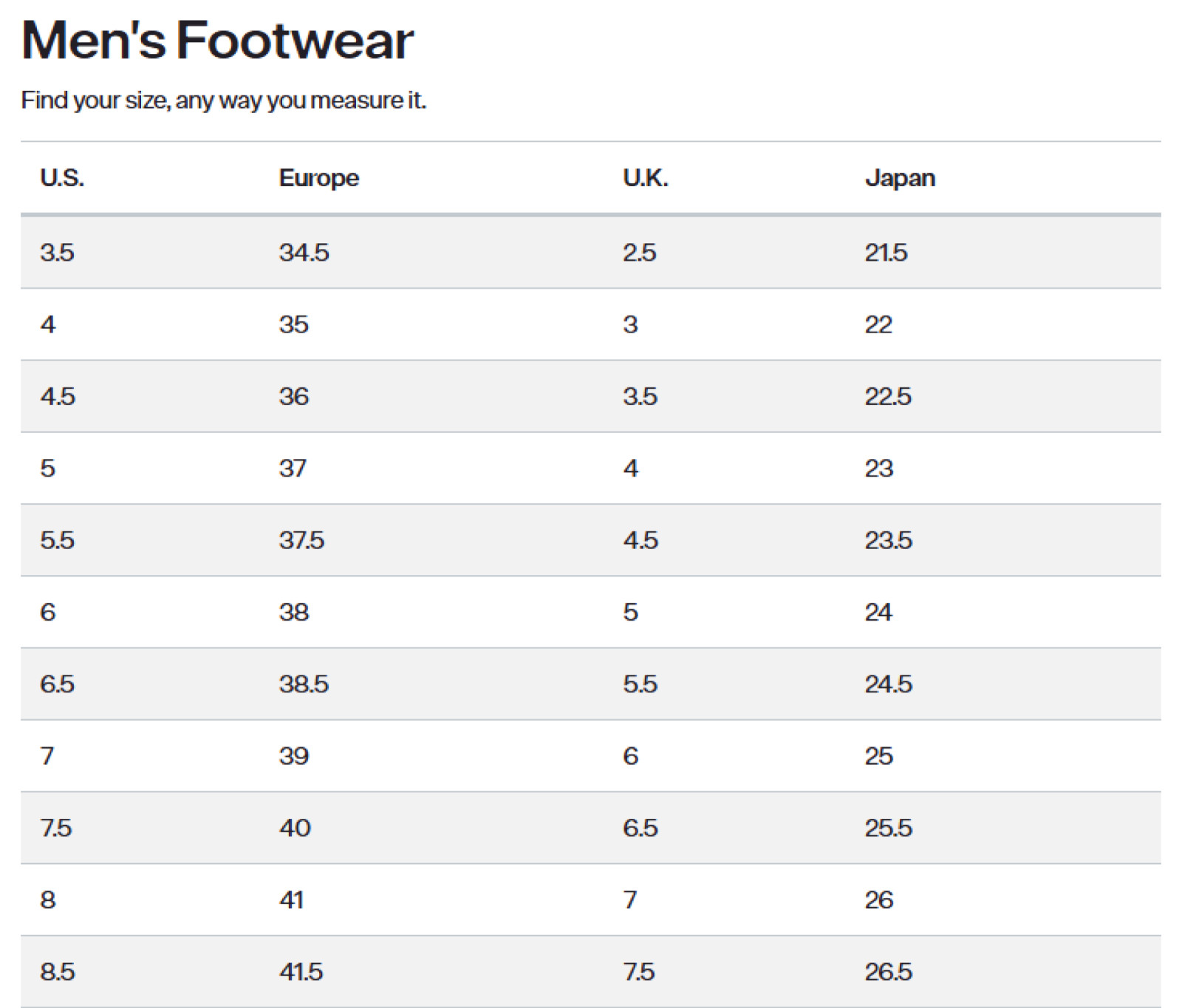Viewport: 1182px width, 1008px height.
Task: Click "Find your size, any way you measure it." text
Action: (x=224, y=100)
